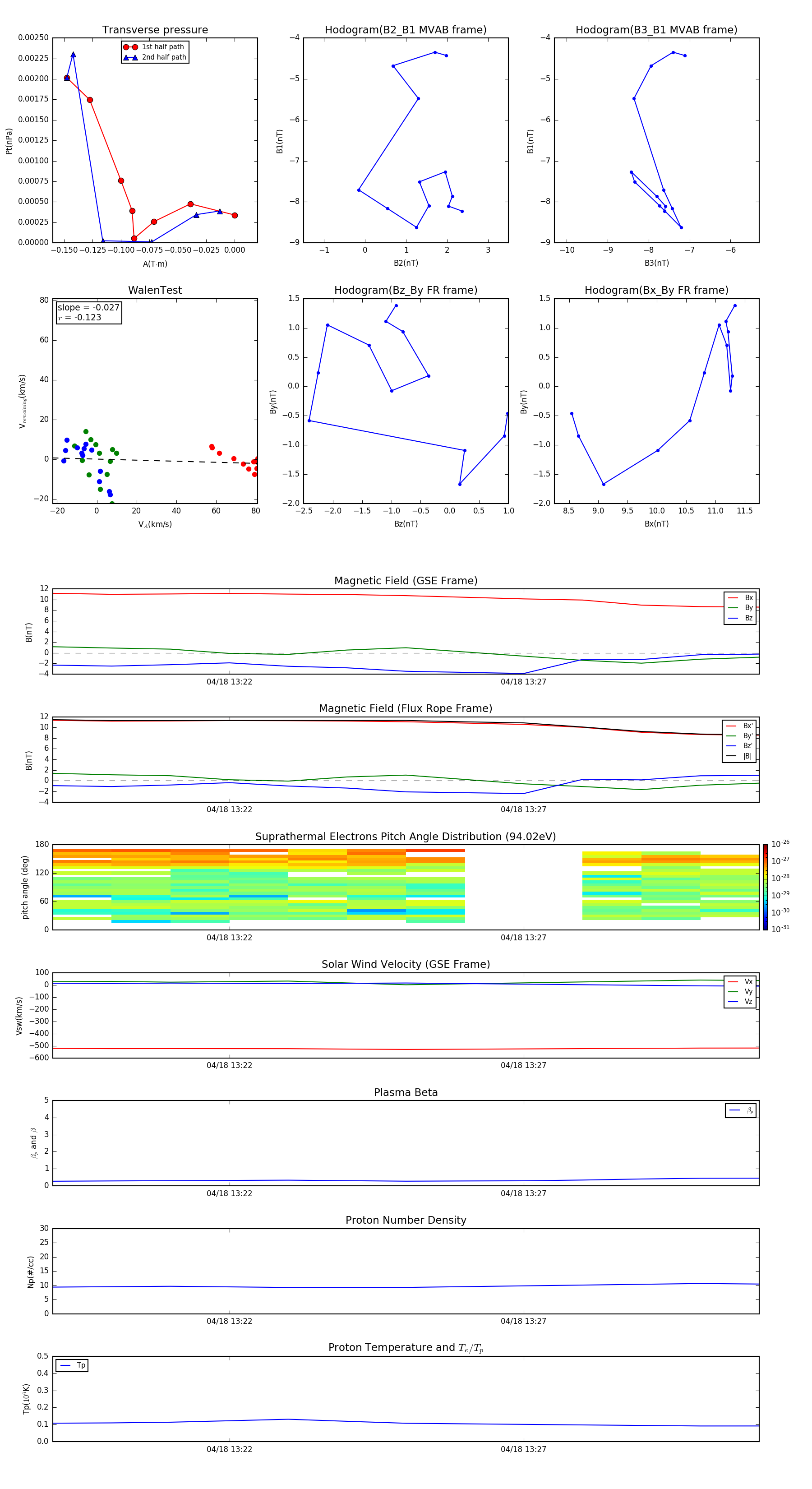Click the highest blue triangle in Transverse pressure plot

click(x=73, y=55)
